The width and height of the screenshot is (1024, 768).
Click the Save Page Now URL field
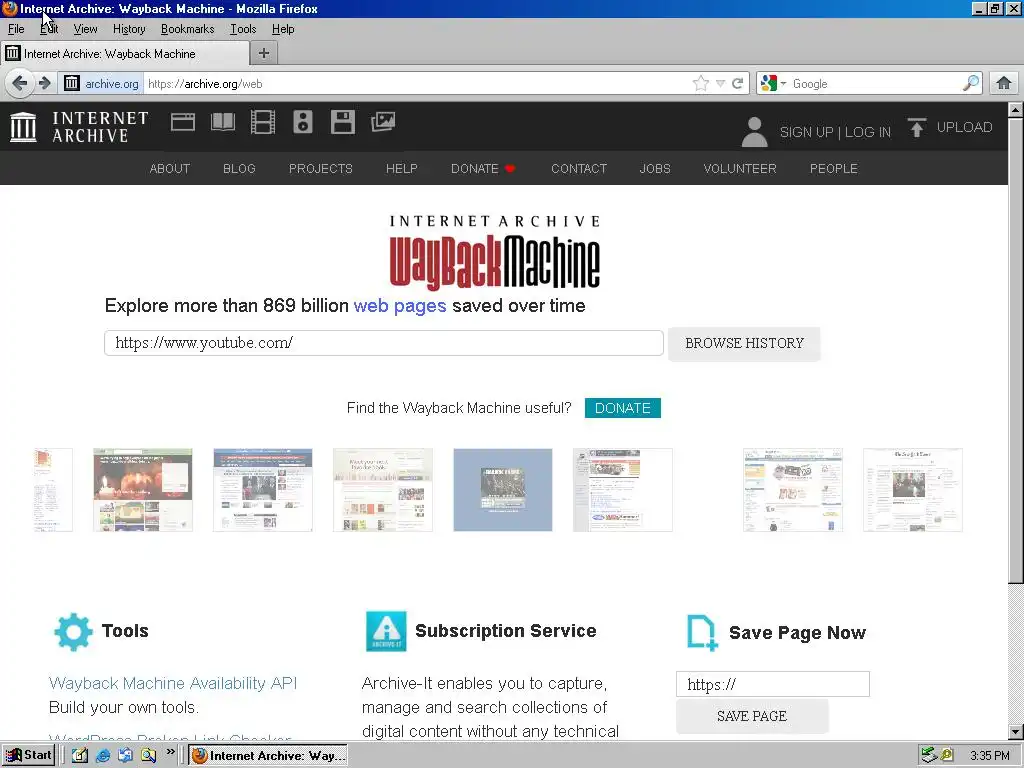(773, 684)
